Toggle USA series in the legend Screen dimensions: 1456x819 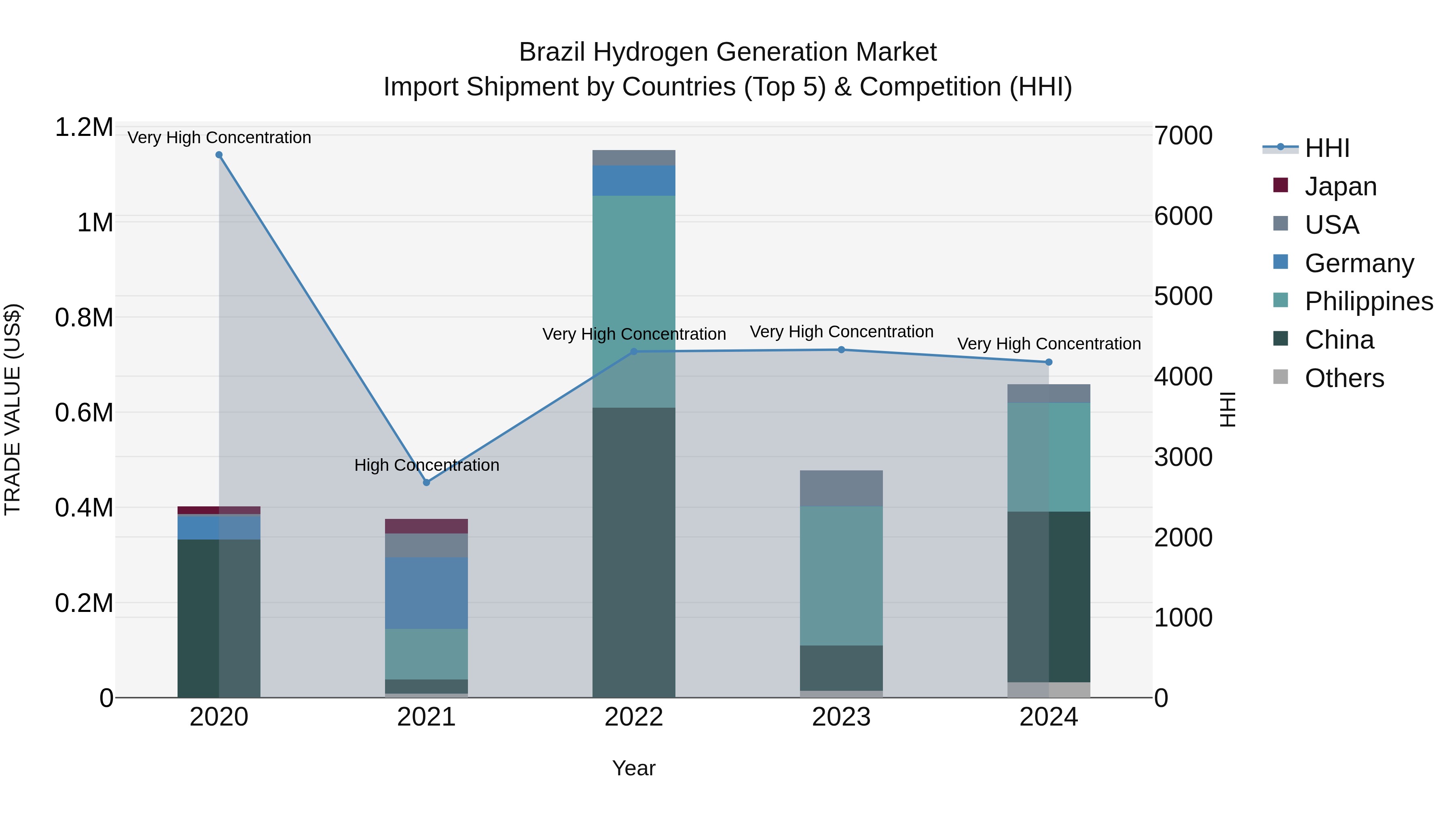tap(1316, 224)
